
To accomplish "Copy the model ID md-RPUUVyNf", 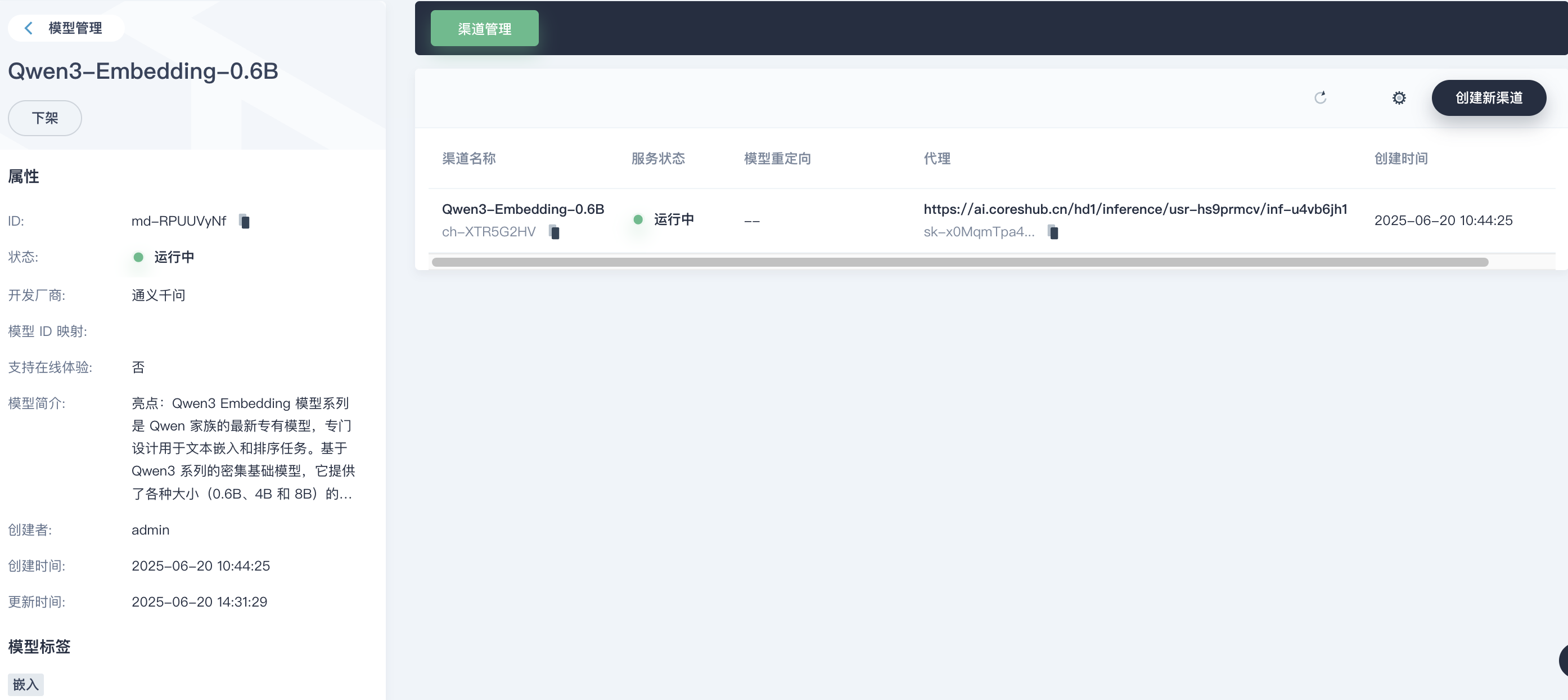I will [x=244, y=221].
